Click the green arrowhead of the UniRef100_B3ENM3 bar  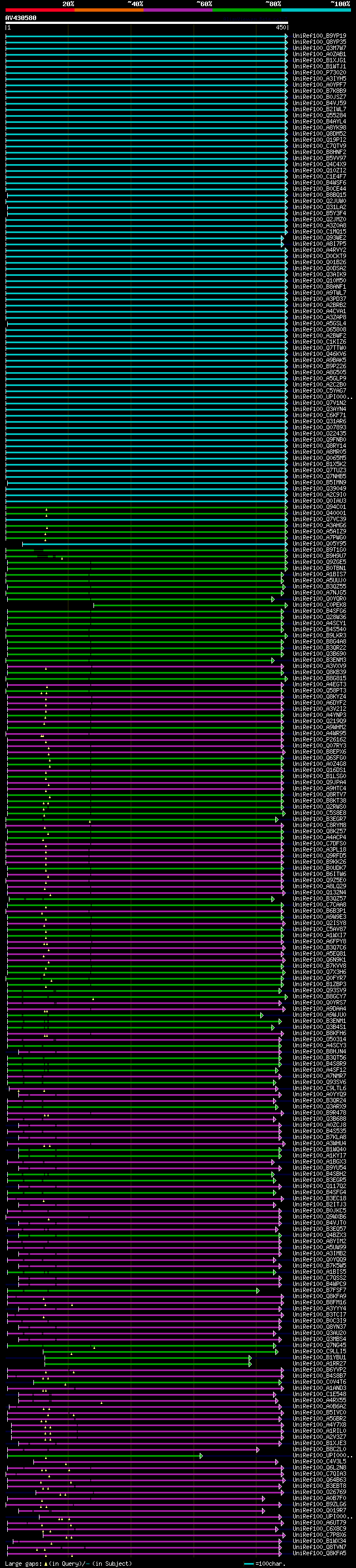coord(273,660)
